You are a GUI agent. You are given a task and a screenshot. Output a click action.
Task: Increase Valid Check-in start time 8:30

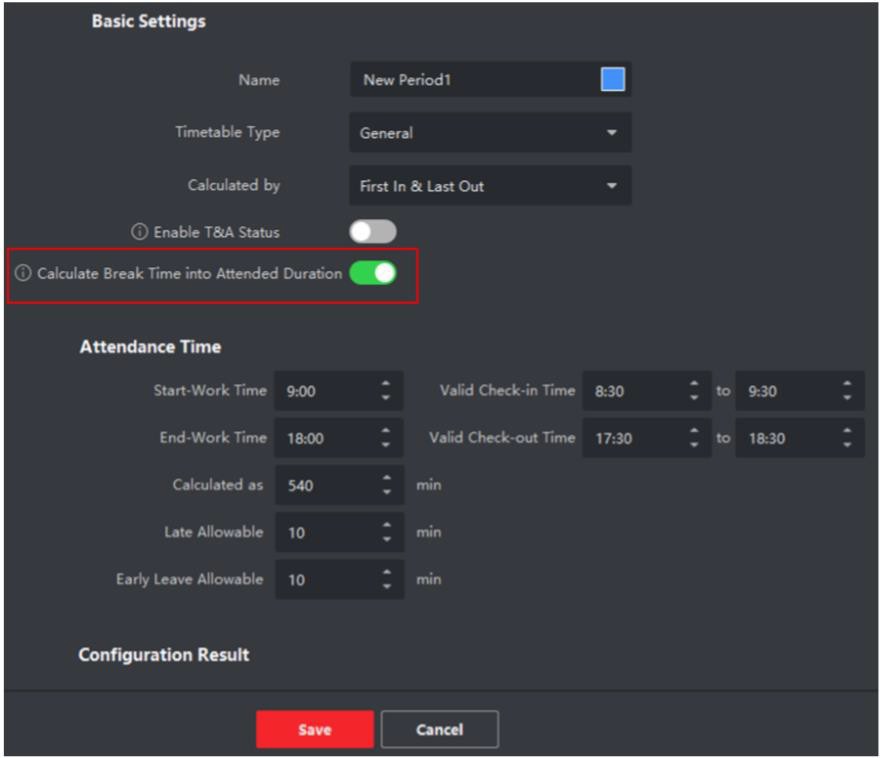[x=695, y=385]
